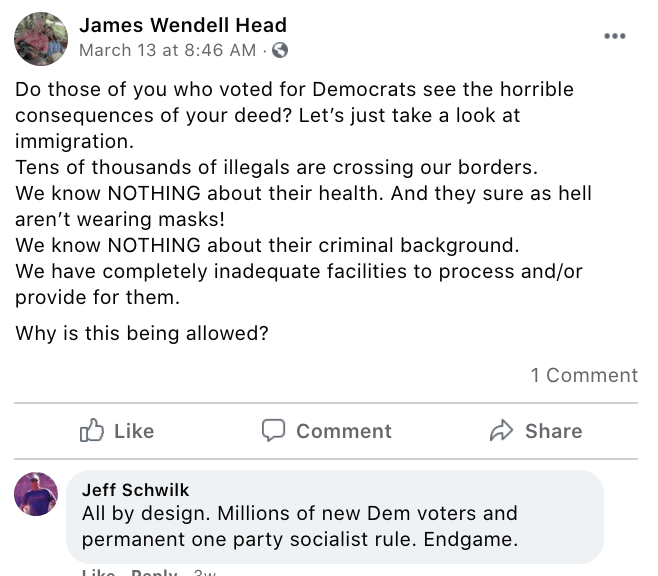Image resolution: width=658 pixels, height=576 pixels.
Task: Open James Wendell Head's profile picture
Action: (x=40, y=38)
